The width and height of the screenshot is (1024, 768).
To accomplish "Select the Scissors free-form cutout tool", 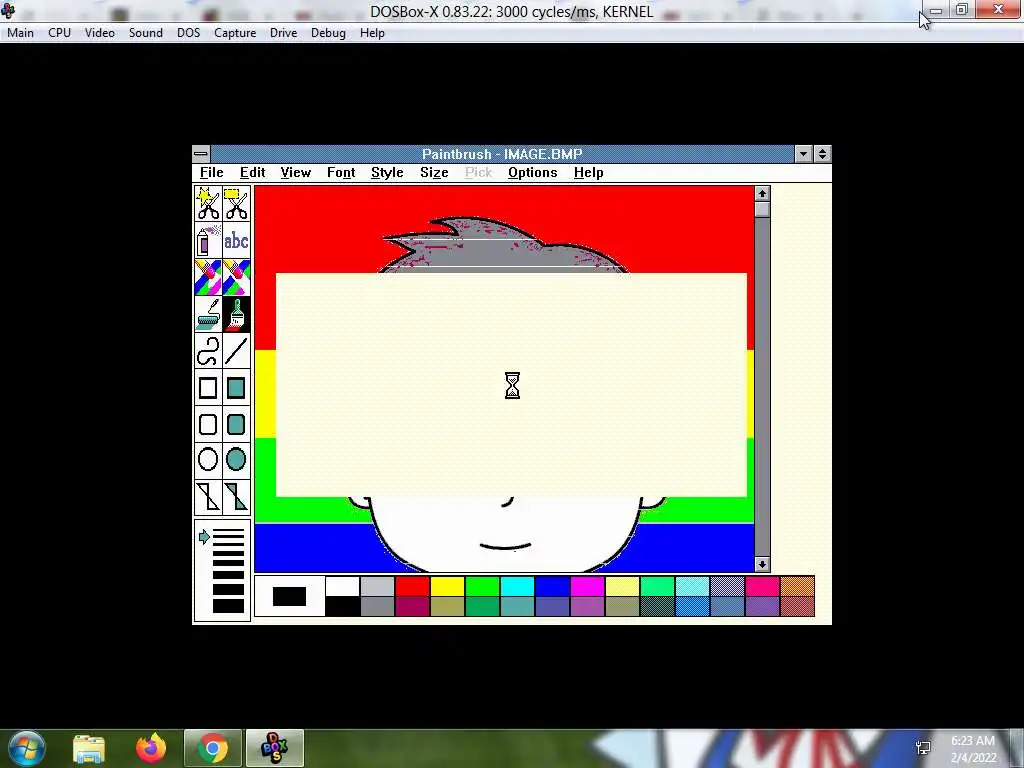I will click(208, 204).
